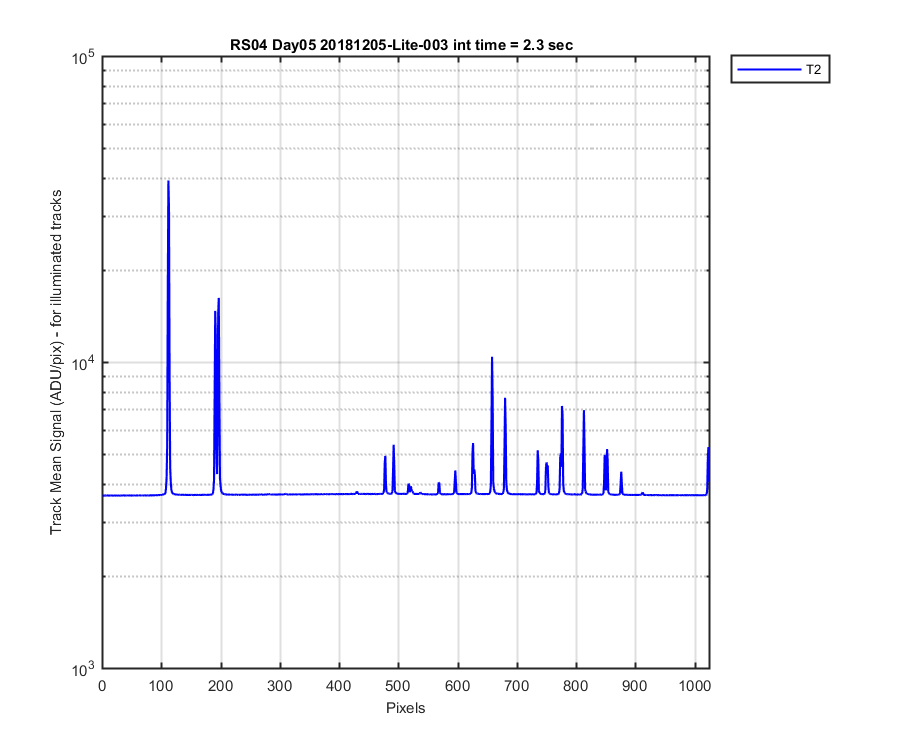Click the y-axis label Track Mean Signal
This screenshot has width=900, height=750.
pos(56,362)
